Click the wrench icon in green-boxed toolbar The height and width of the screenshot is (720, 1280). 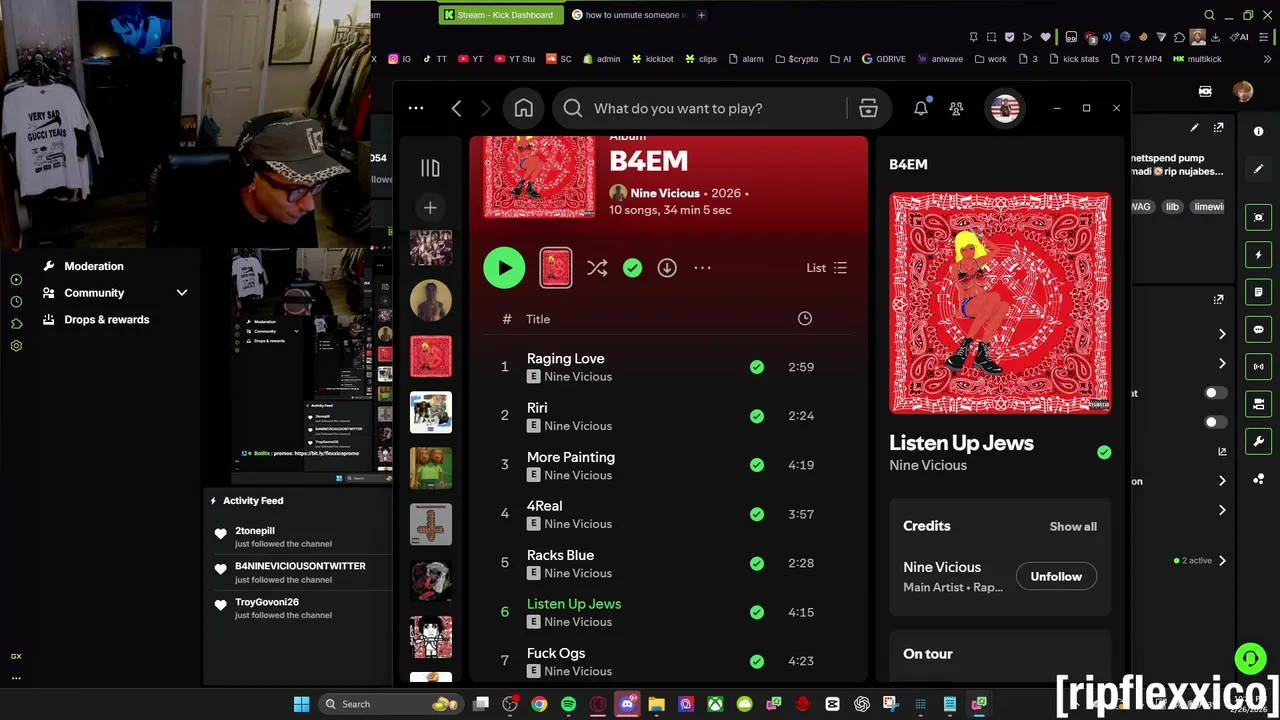[1259, 441]
